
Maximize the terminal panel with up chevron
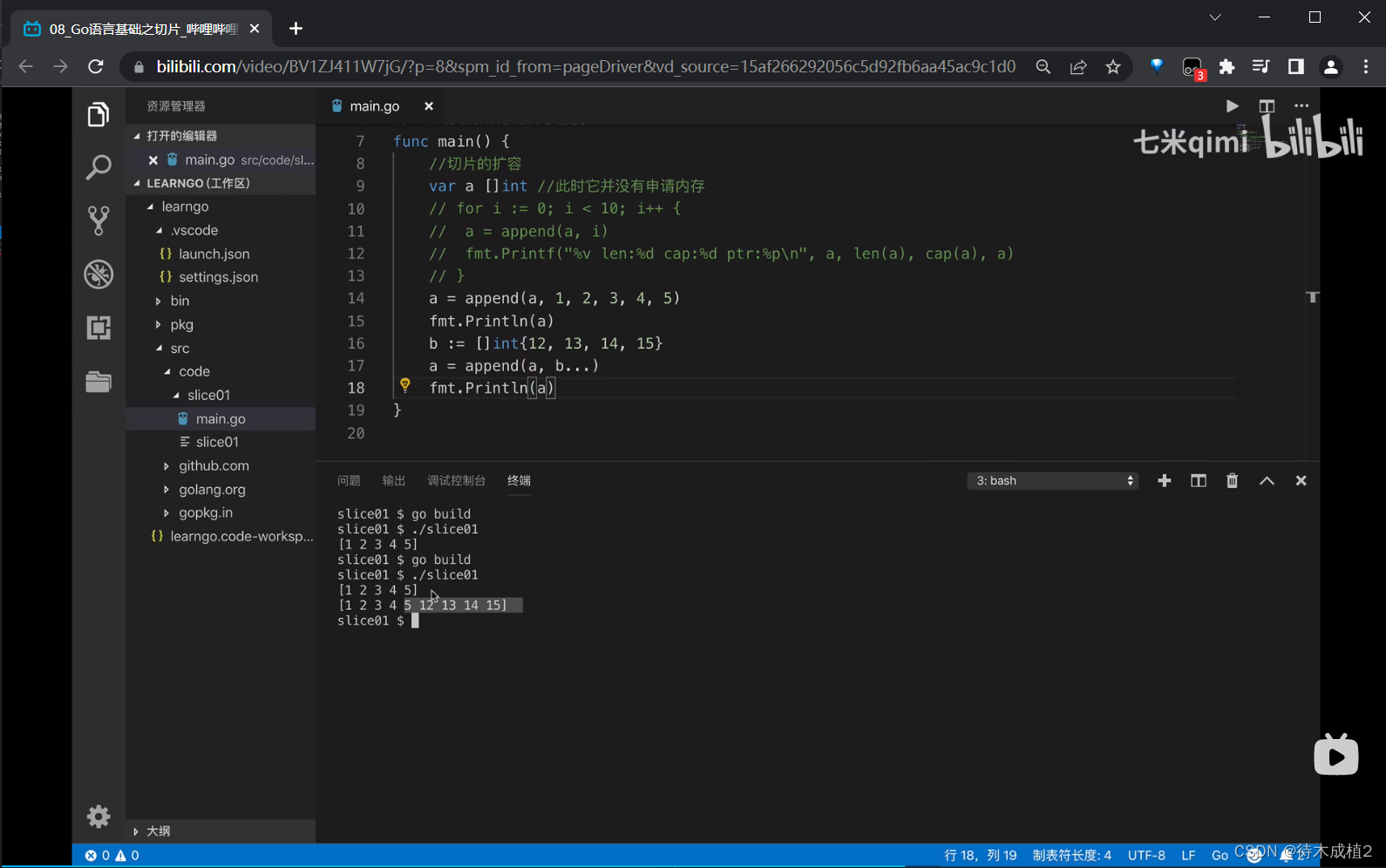coord(1267,481)
